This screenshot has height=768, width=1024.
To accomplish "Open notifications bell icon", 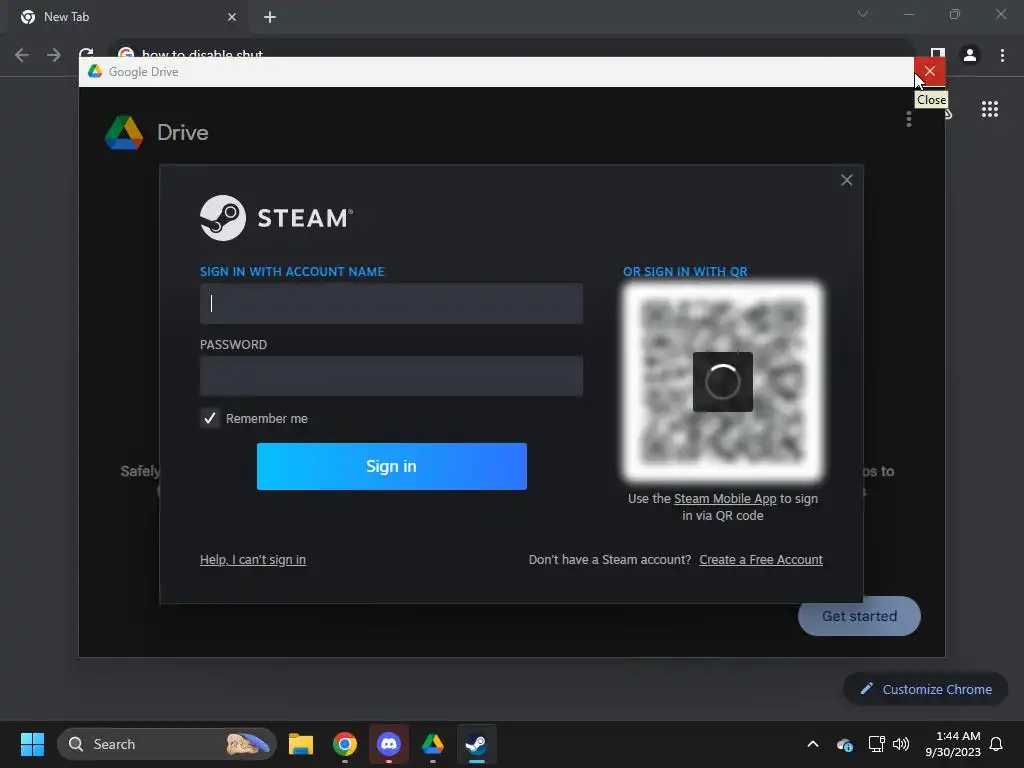I will (996, 744).
